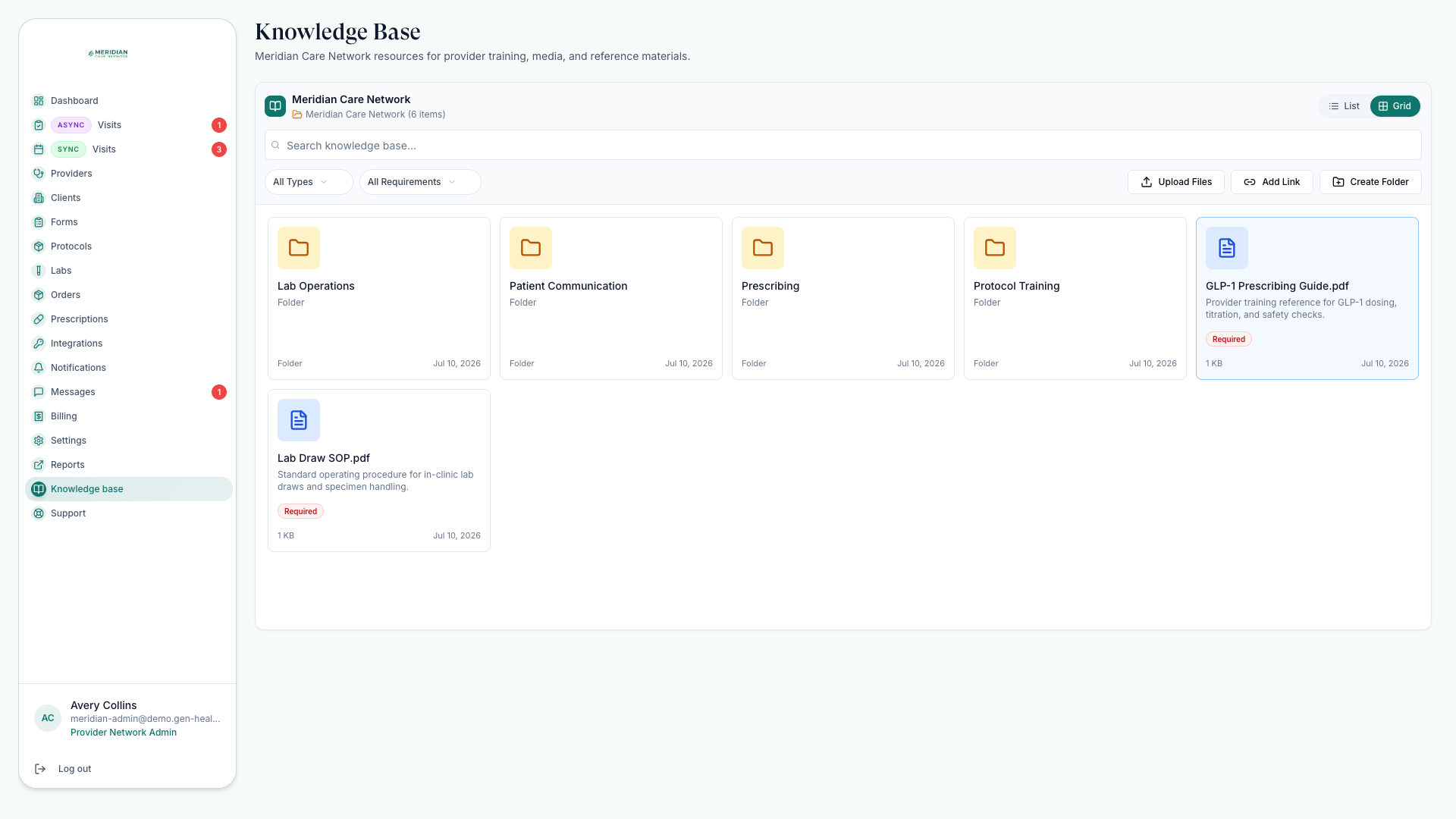Click the Prescribing folder icon
1456x819 pixels.
pyautogui.click(x=763, y=248)
